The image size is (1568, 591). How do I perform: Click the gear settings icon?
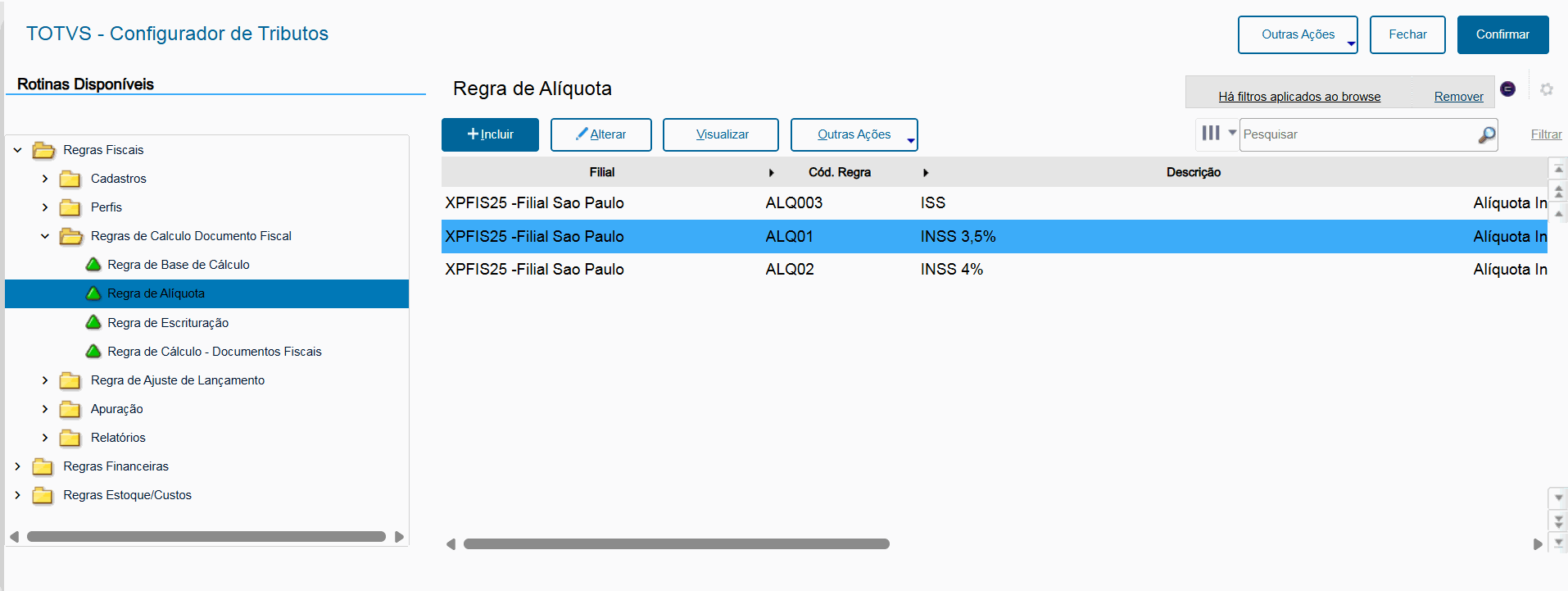pyautogui.click(x=1546, y=89)
